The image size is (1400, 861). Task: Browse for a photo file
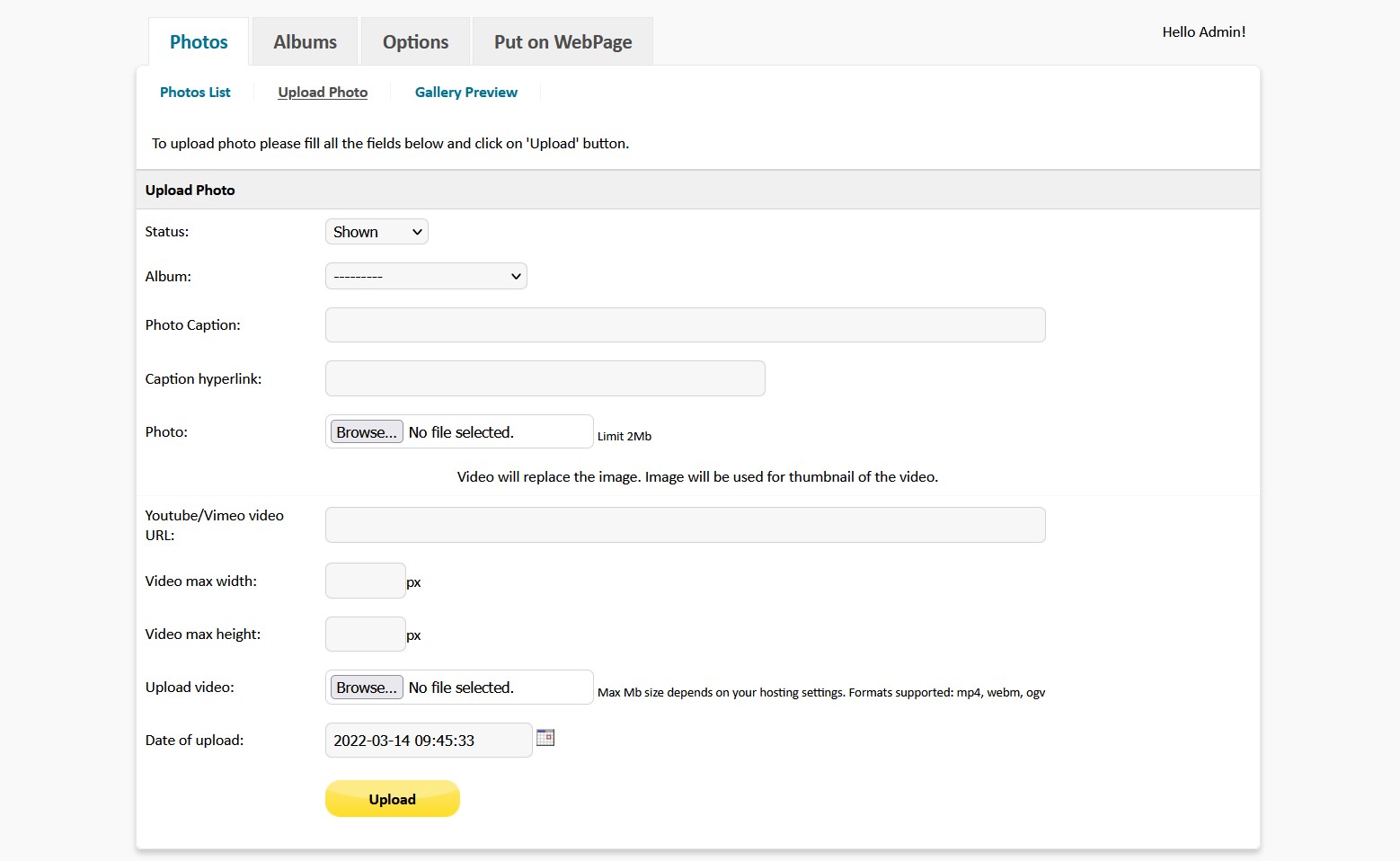(365, 431)
